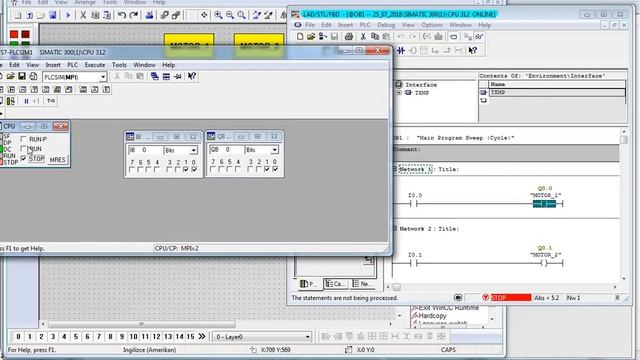Image resolution: width=640 pixels, height=360 pixels.
Task: Click the WinCC canvas horizontal scrollbar thumb
Action: coord(142,324)
